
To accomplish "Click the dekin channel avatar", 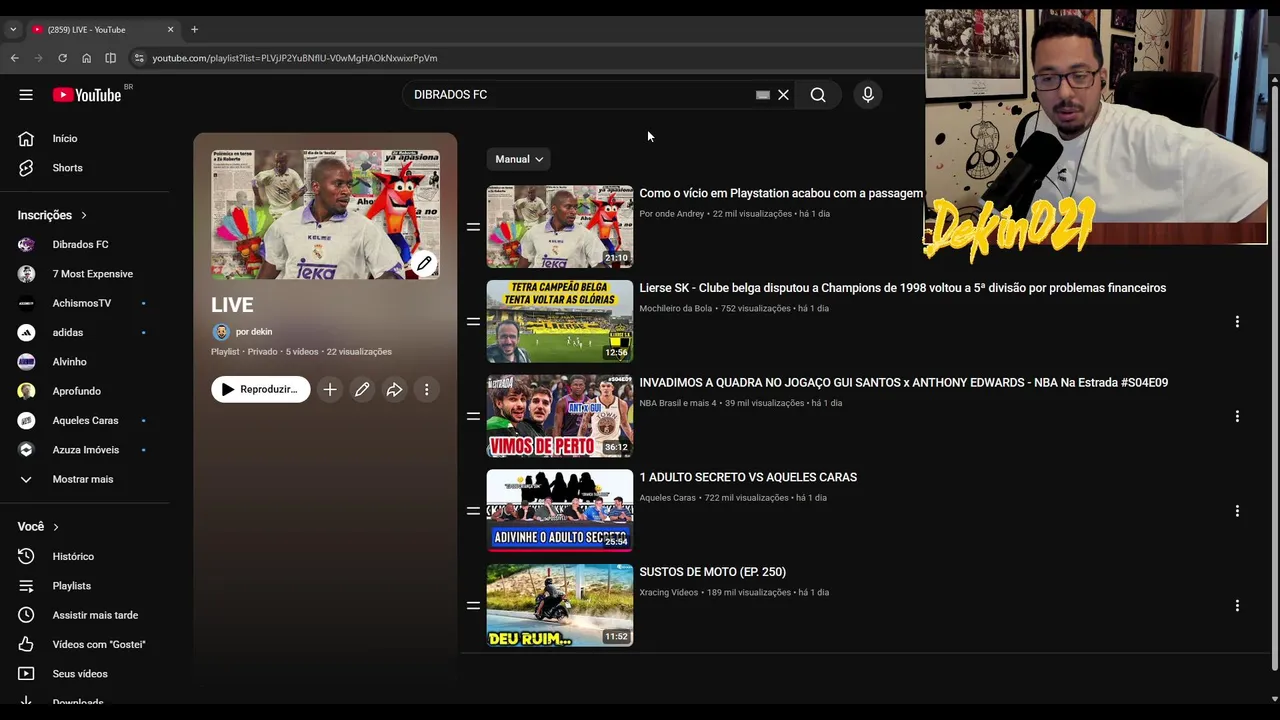I will pyautogui.click(x=221, y=332).
